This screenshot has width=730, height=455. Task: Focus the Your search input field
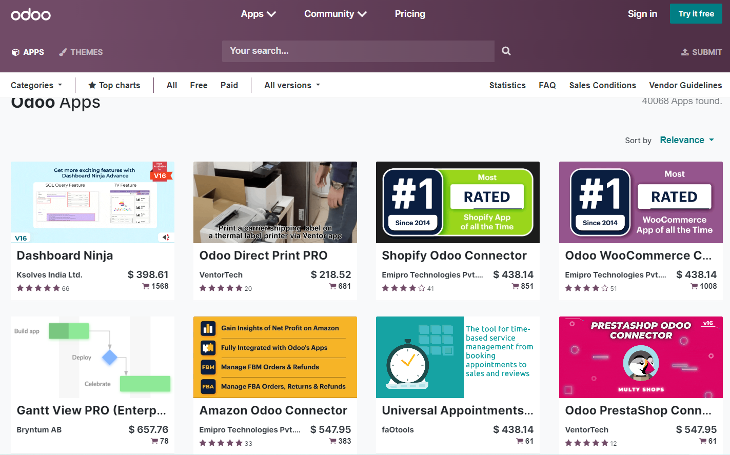tap(358, 51)
